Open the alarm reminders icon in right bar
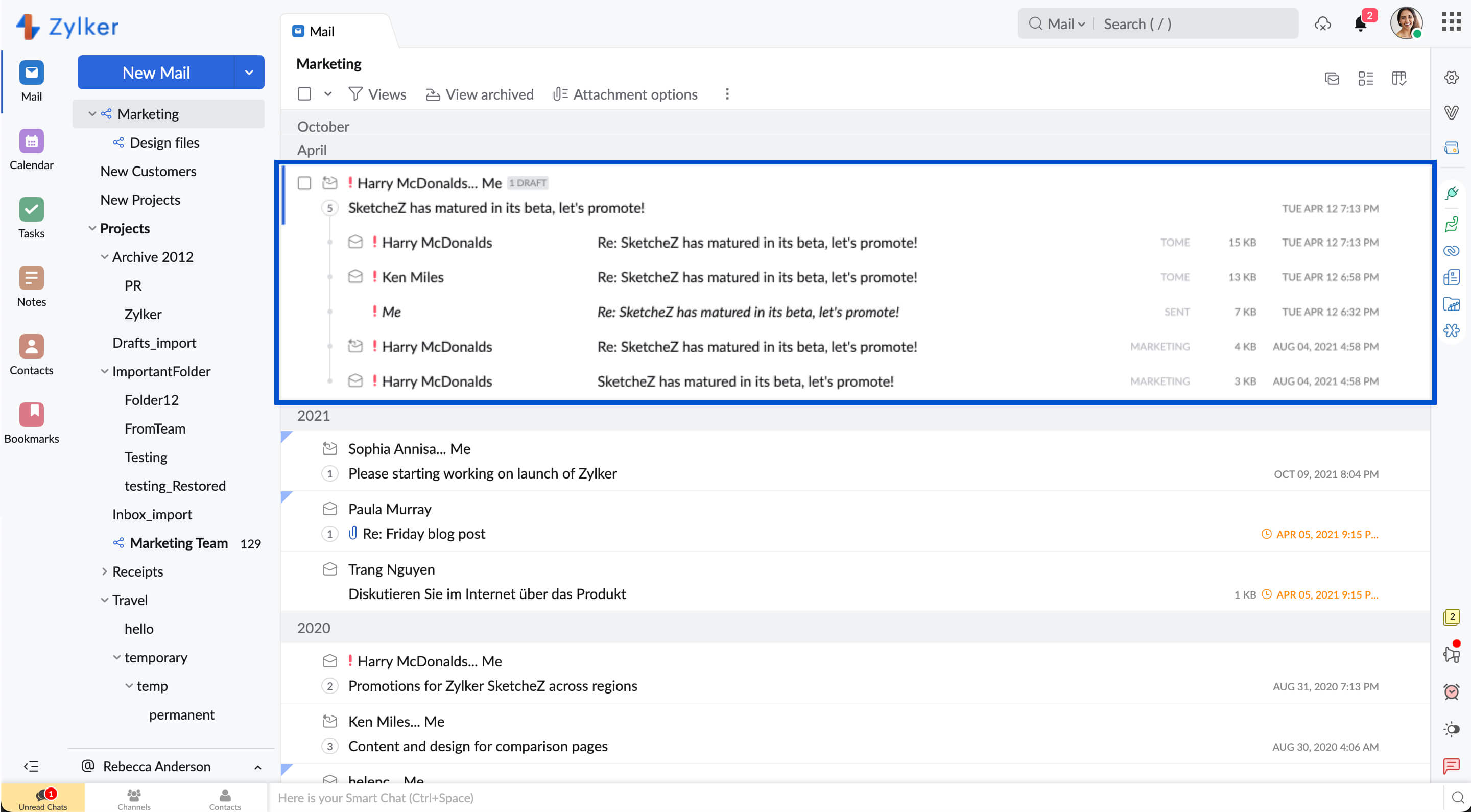Viewport: 1471px width, 812px height. click(x=1451, y=691)
